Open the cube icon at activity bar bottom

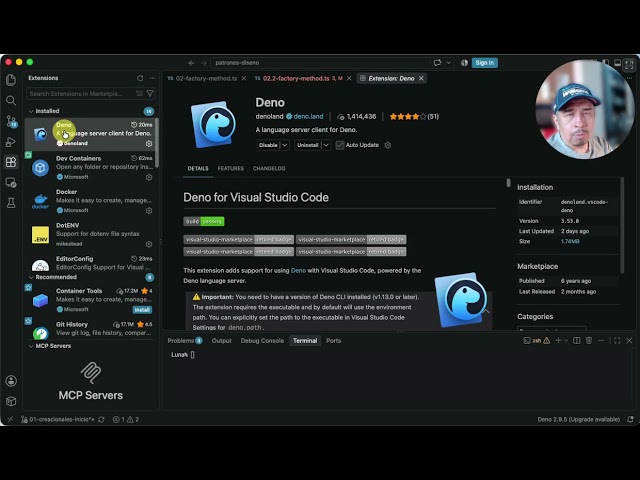pos(11,401)
